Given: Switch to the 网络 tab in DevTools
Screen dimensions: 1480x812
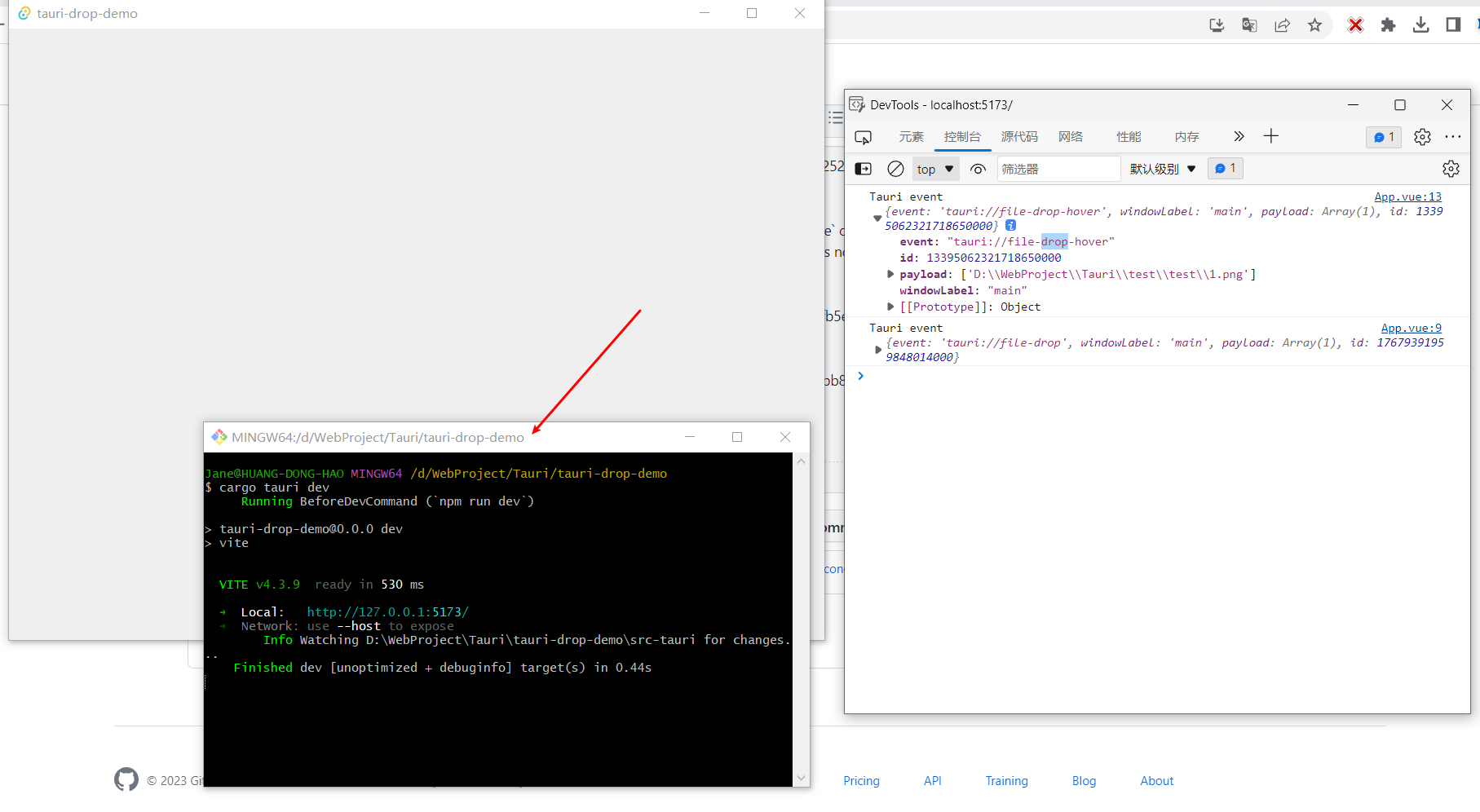Looking at the screenshot, I should [x=1071, y=137].
